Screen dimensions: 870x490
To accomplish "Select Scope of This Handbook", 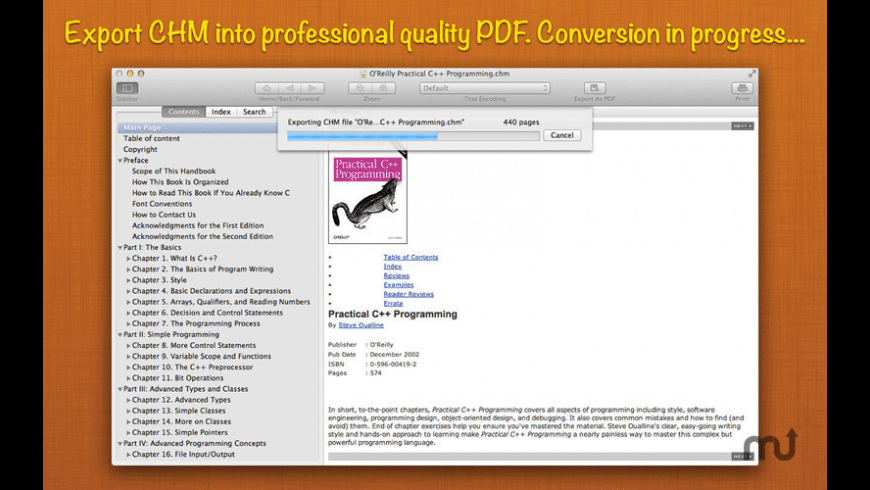I will pos(174,171).
